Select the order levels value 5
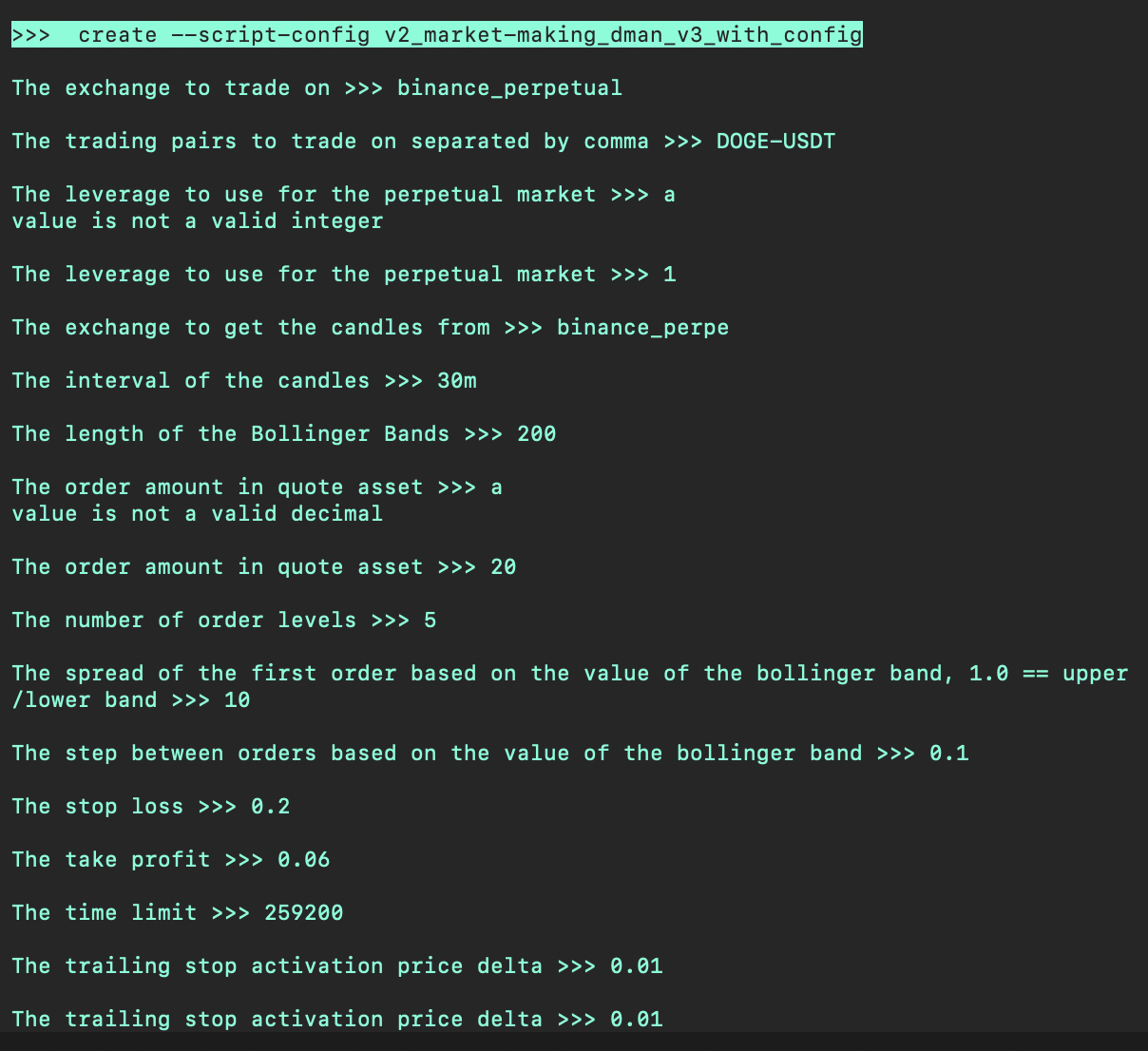Image resolution: width=1148 pixels, height=1051 pixels. point(430,621)
